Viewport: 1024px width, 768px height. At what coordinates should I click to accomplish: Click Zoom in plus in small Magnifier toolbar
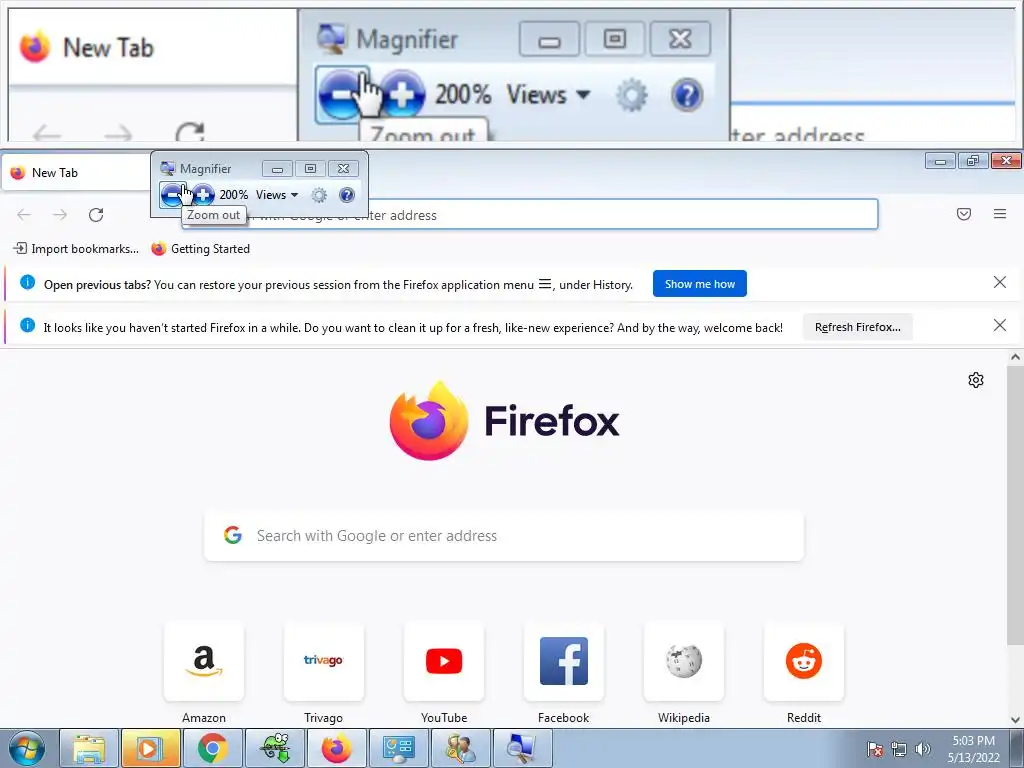point(203,195)
